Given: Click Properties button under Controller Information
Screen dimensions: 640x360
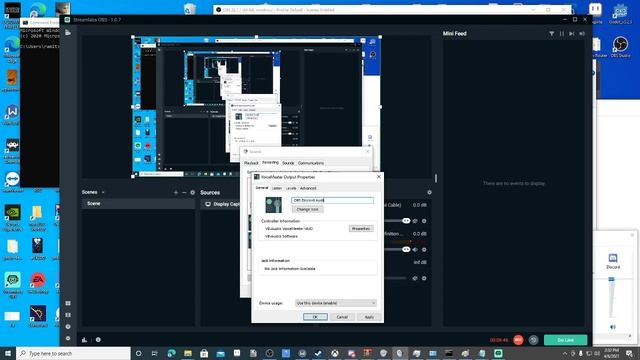Looking at the screenshot, I should [x=361, y=229].
